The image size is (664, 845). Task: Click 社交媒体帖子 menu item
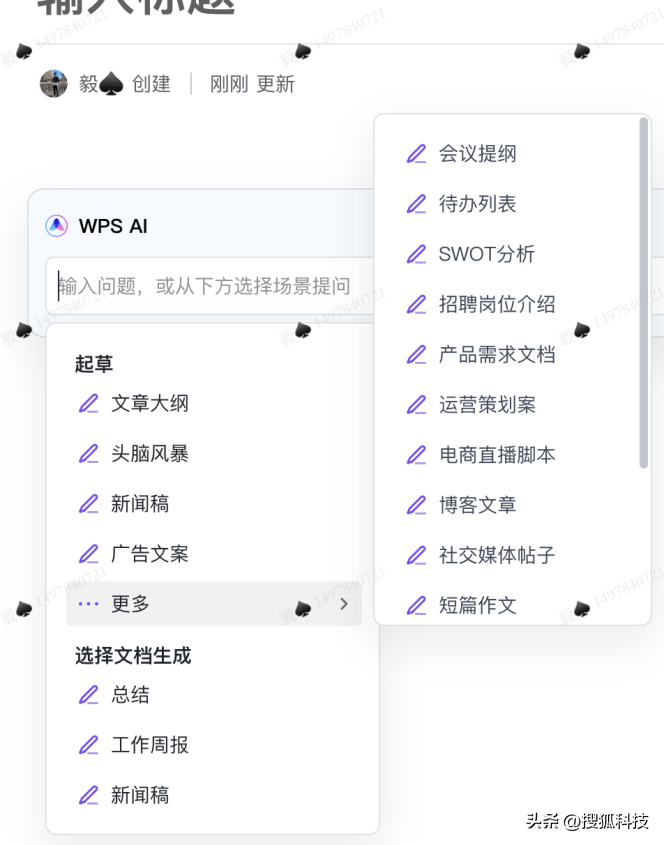[x=497, y=555]
